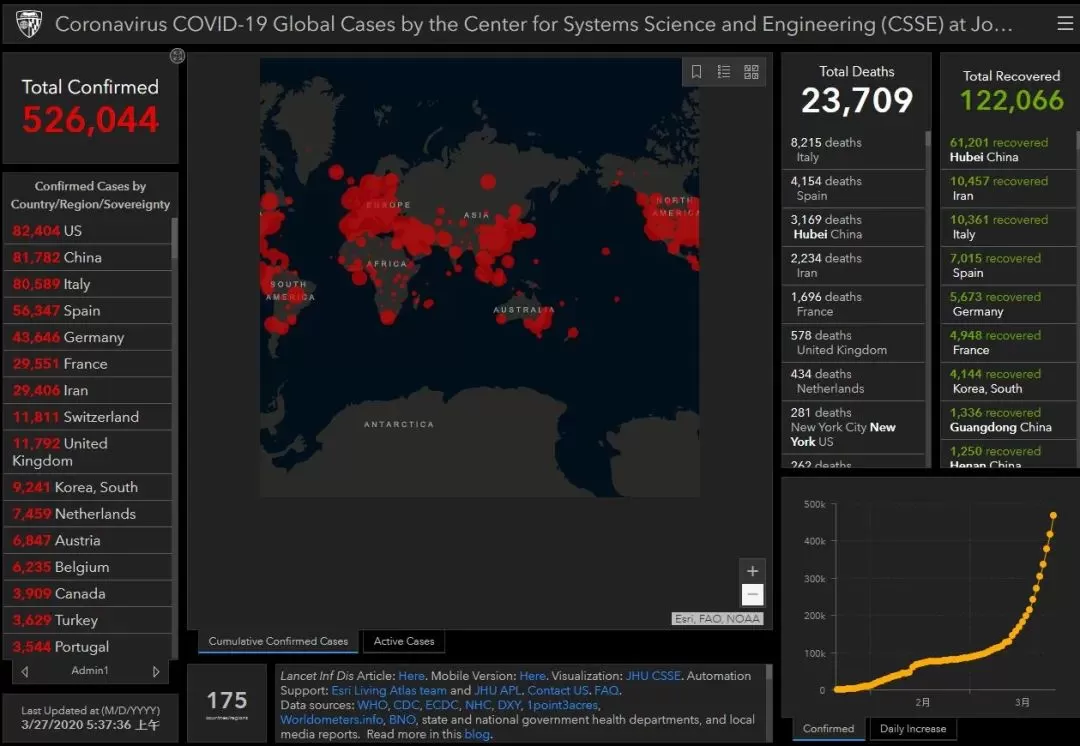
Task: Open the JHU CSSE visualization link
Action: click(653, 676)
